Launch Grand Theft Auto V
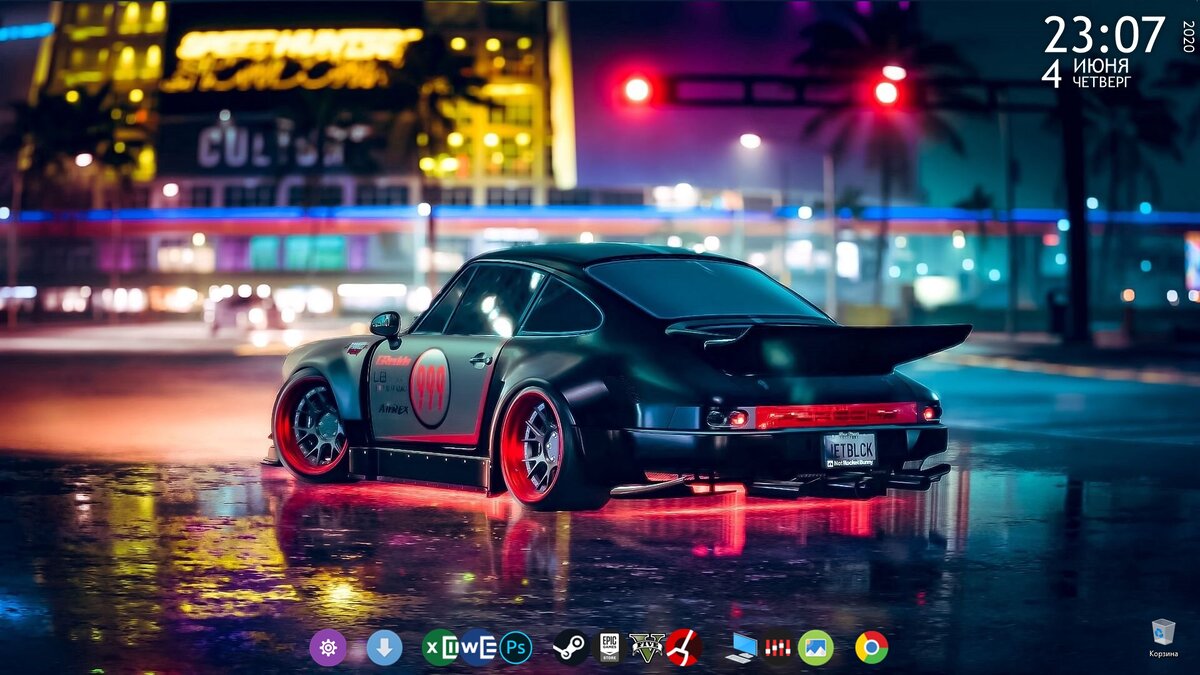This screenshot has height=675, width=1200. tap(647, 648)
